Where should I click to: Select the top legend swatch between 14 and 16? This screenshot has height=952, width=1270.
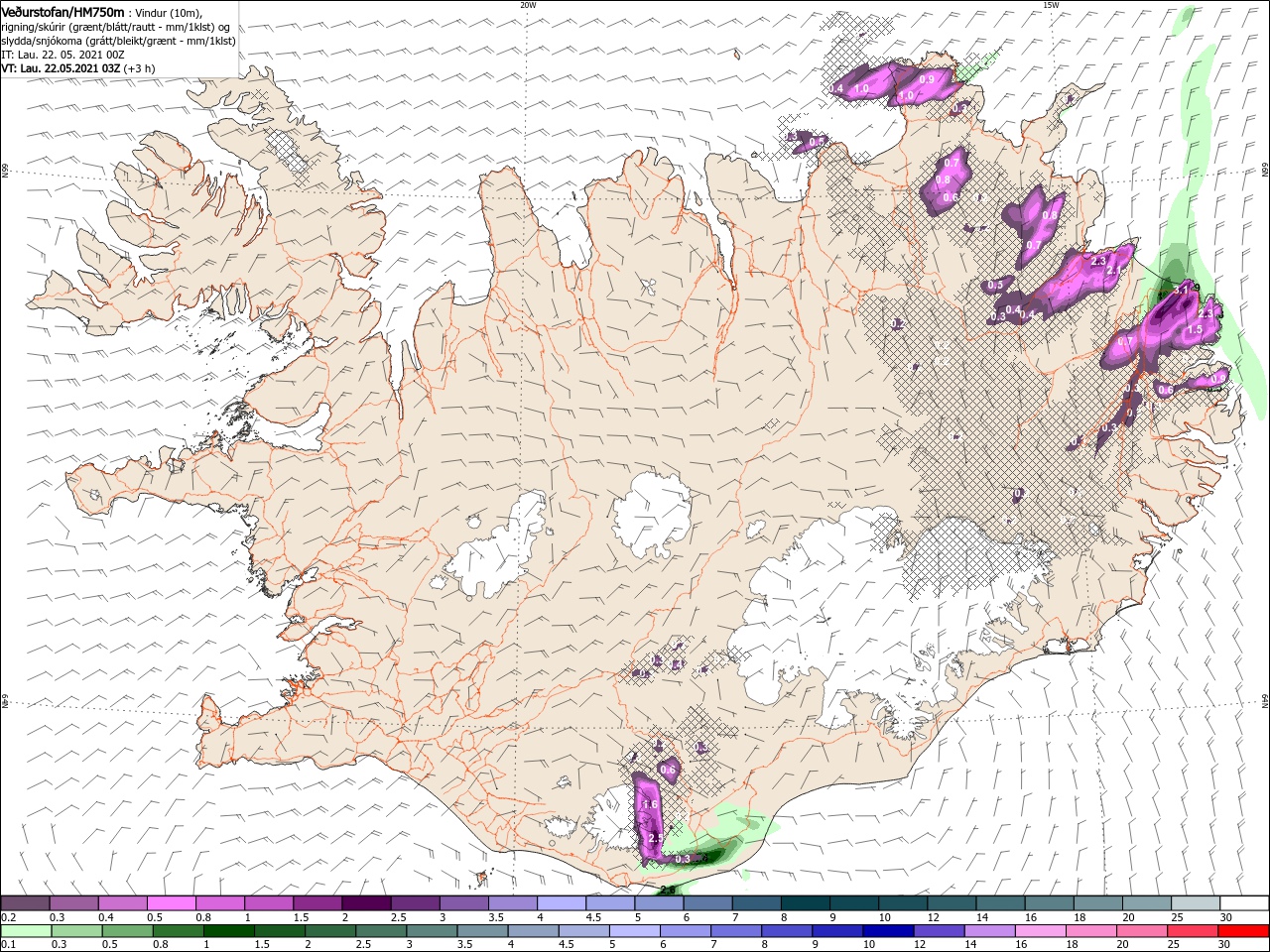click(1002, 903)
